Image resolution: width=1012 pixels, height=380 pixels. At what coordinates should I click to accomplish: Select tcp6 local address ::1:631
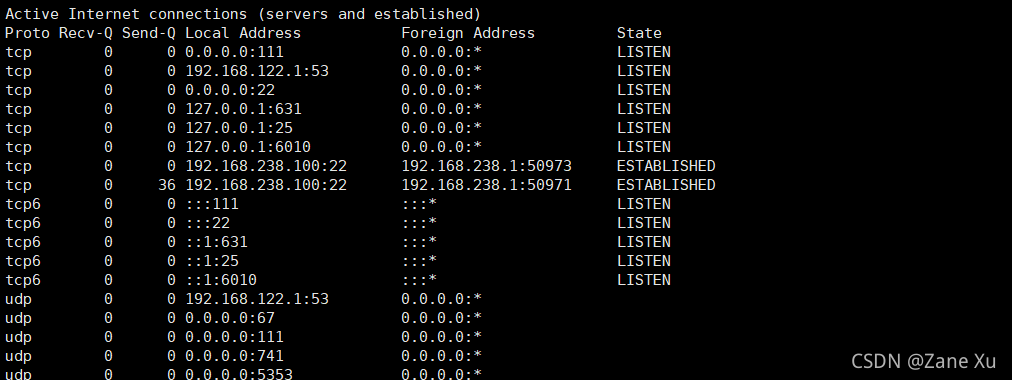[x=216, y=242]
